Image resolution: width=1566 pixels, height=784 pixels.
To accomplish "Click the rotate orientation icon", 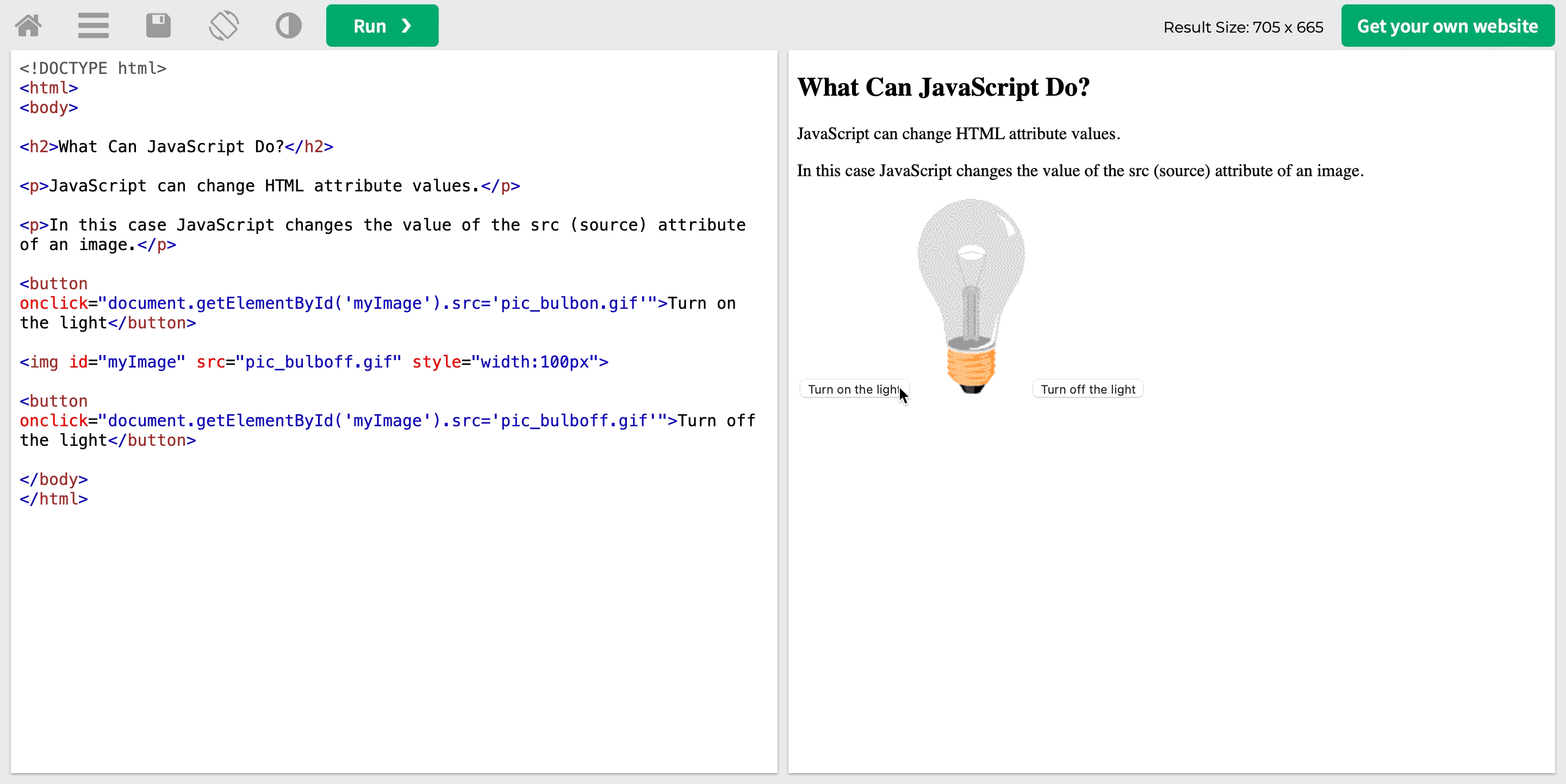I will 223,26.
